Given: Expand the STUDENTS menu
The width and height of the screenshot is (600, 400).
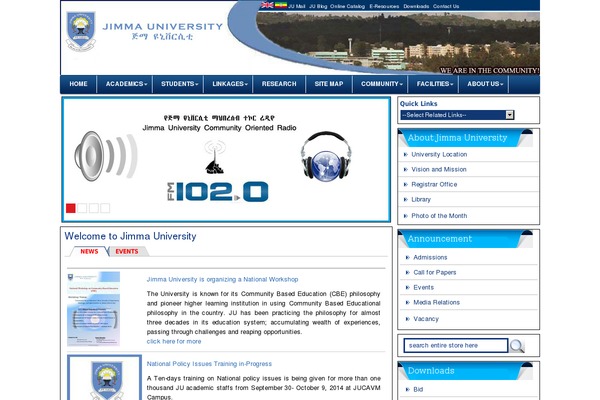Looking at the screenshot, I should click(x=179, y=84).
